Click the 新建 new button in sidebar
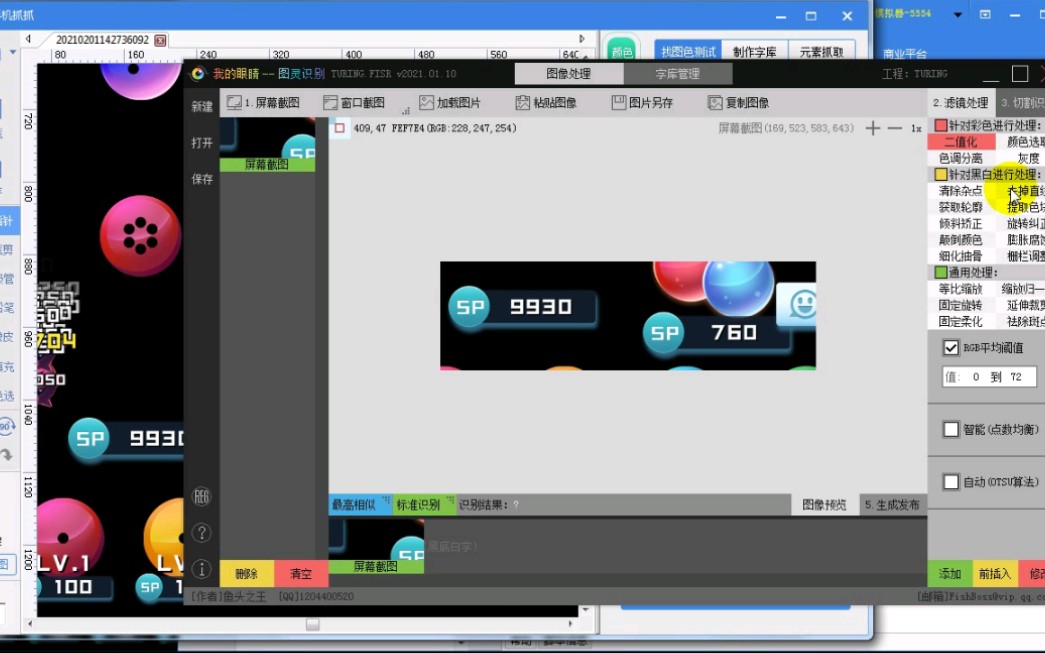Screen dimensions: 1045x653 [202, 107]
